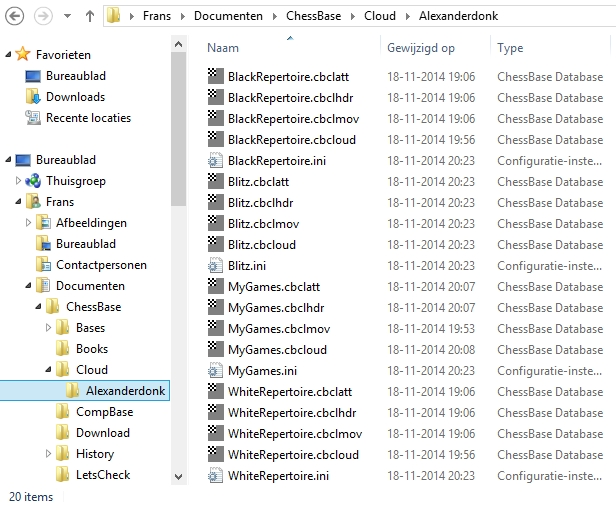Open dropdown arrow after ChessBase breadcrumb
The width and height of the screenshot is (616, 506).
(x=353, y=16)
